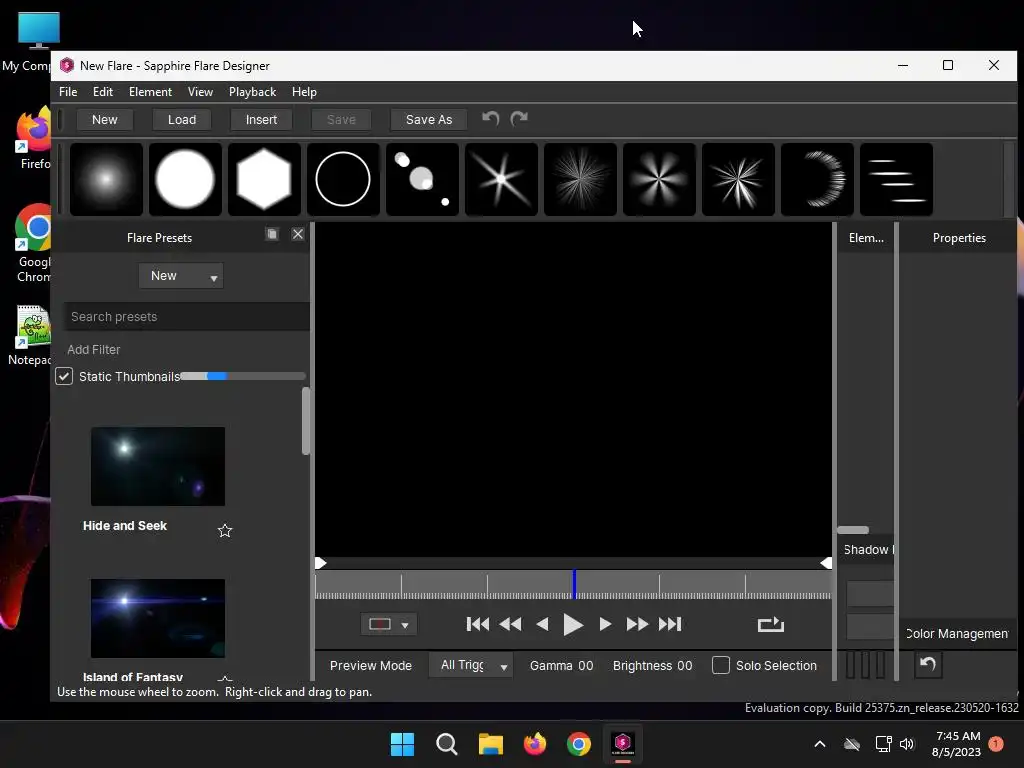Click the redo arrow in toolbar

click(519, 118)
